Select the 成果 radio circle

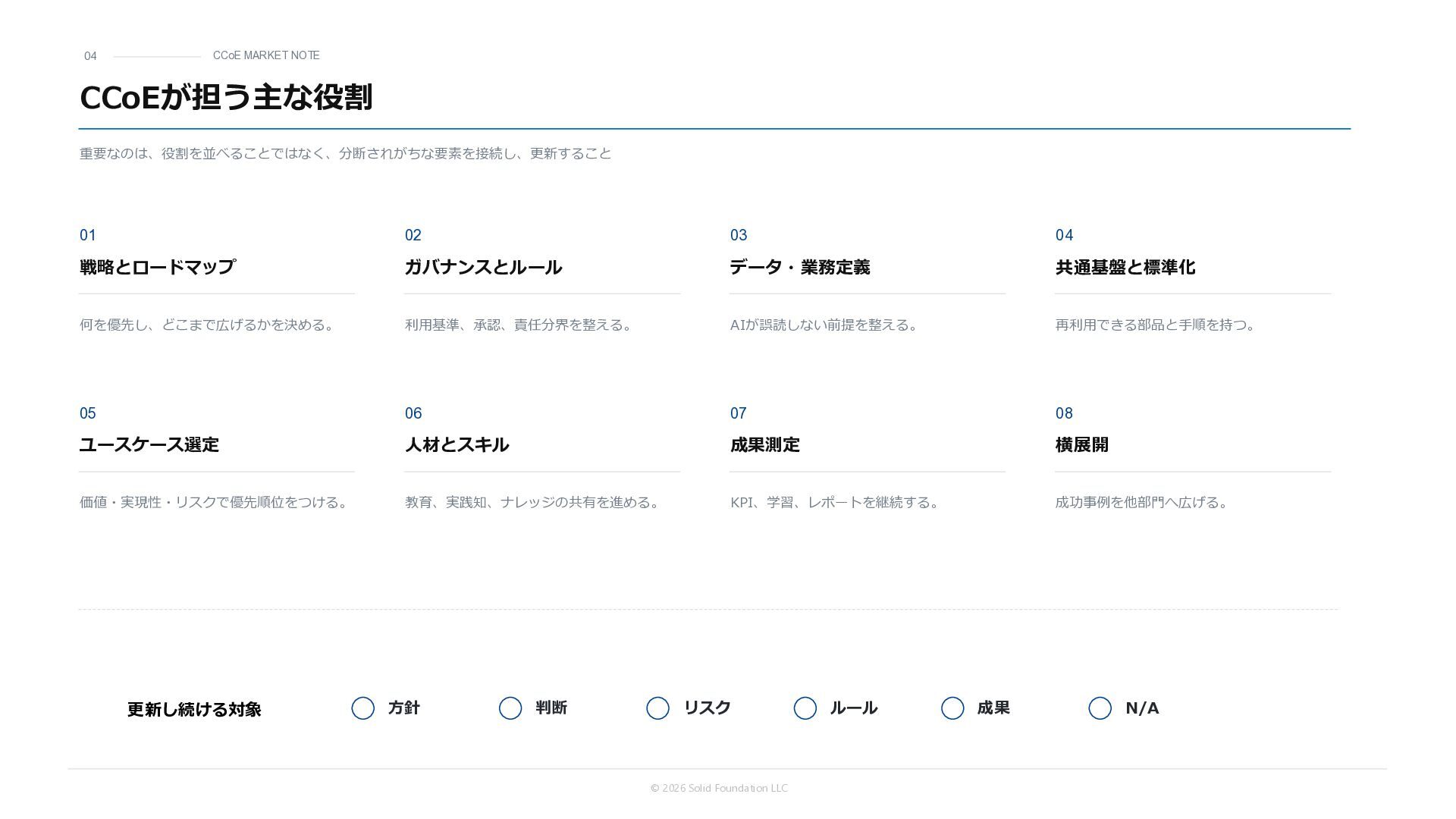952,708
